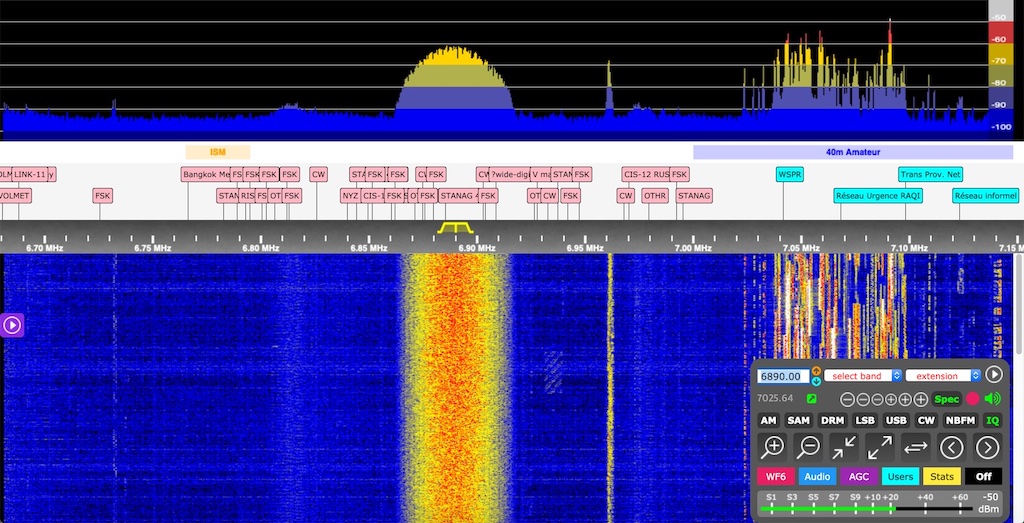Toggle the Spec spectrum display button
The image size is (1024, 523).
[946, 399]
